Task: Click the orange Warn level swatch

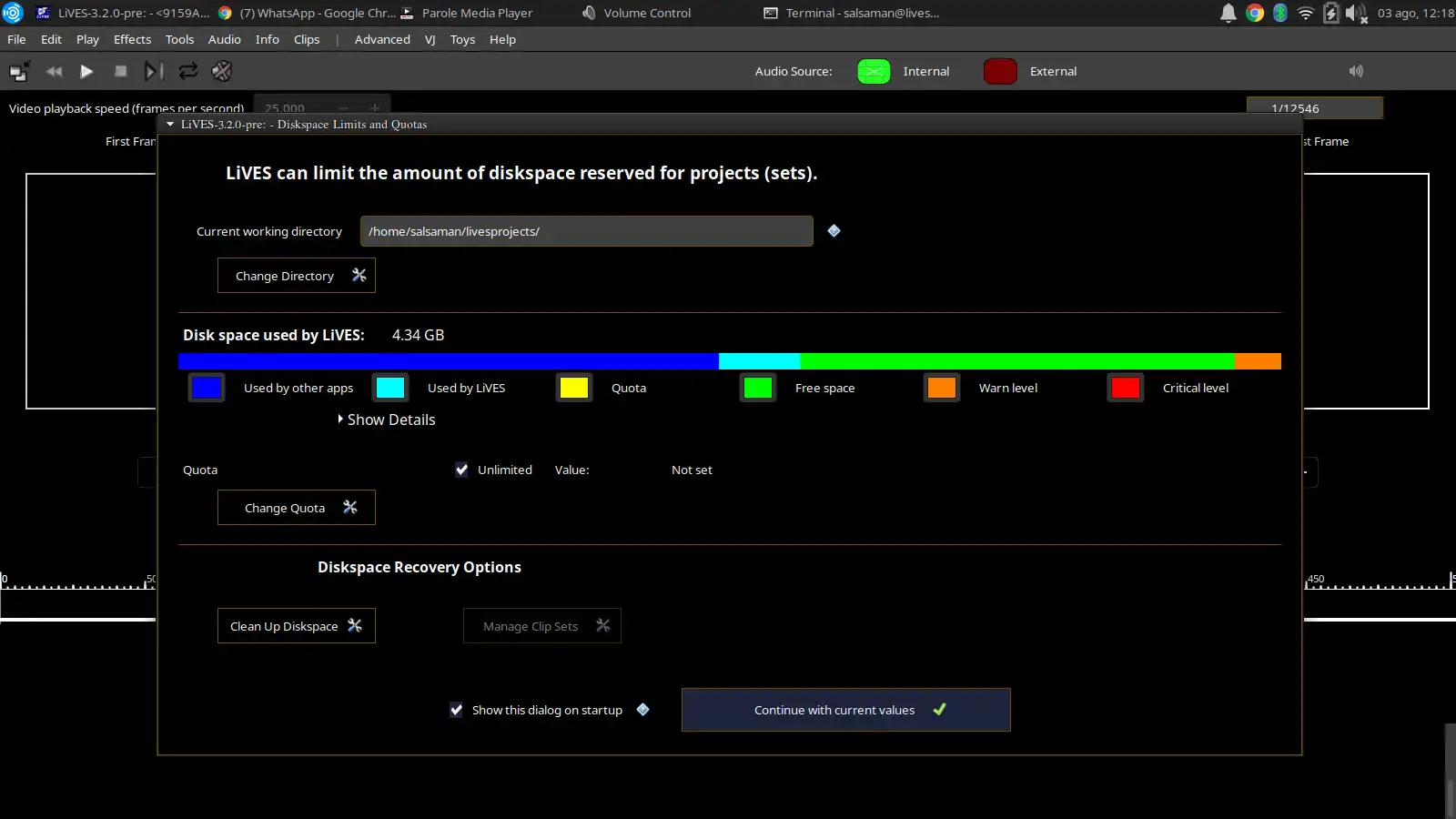Action: pos(942,388)
